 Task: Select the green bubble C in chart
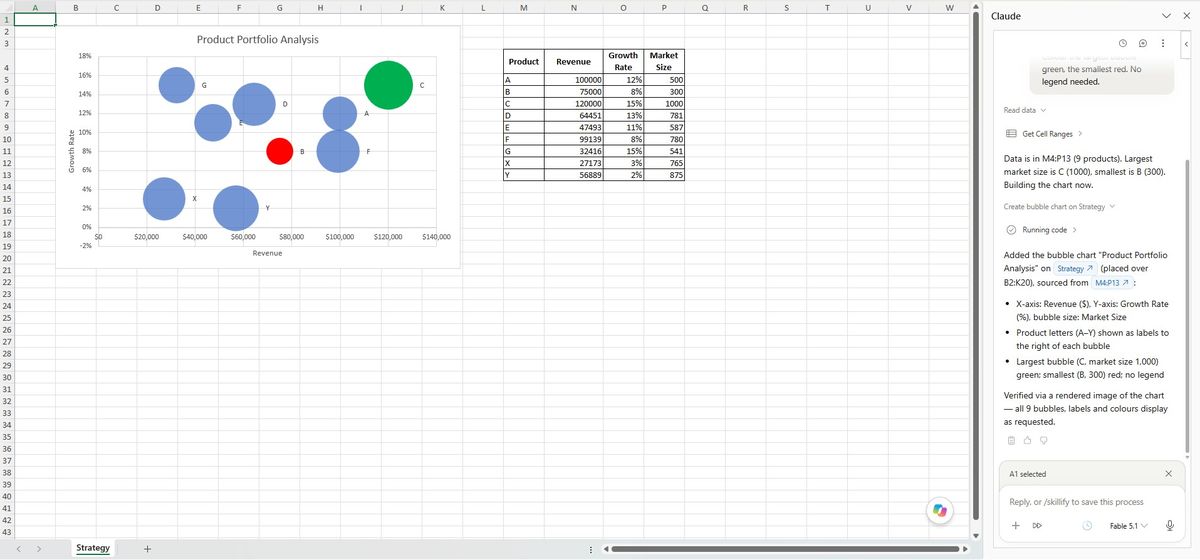pyautogui.click(x=390, y=84)
